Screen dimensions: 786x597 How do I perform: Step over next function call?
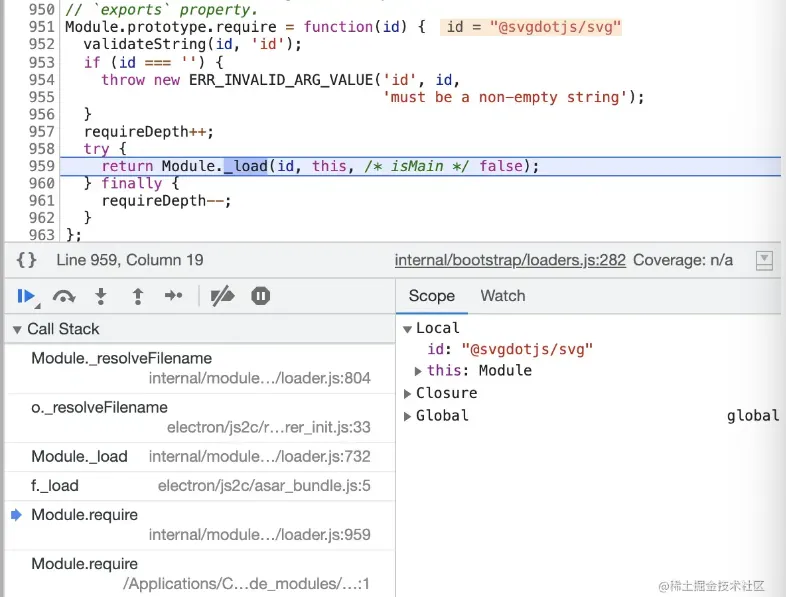64,296
